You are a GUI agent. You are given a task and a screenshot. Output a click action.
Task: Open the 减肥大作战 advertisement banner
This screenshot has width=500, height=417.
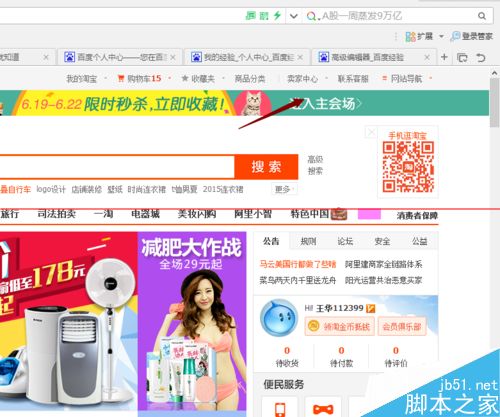(192, 322)
